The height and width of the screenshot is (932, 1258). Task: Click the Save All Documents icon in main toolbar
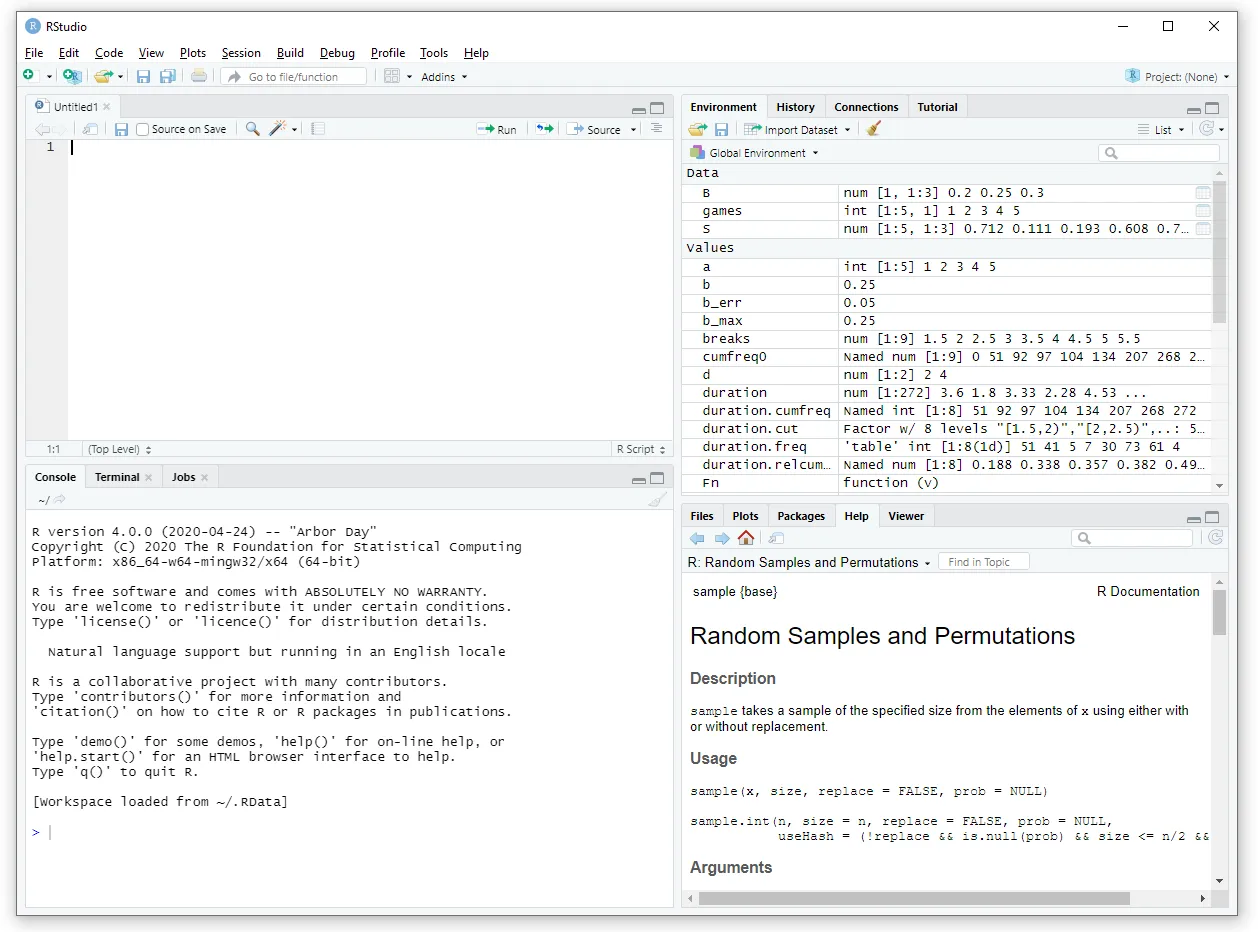click(x=167, y=76)
